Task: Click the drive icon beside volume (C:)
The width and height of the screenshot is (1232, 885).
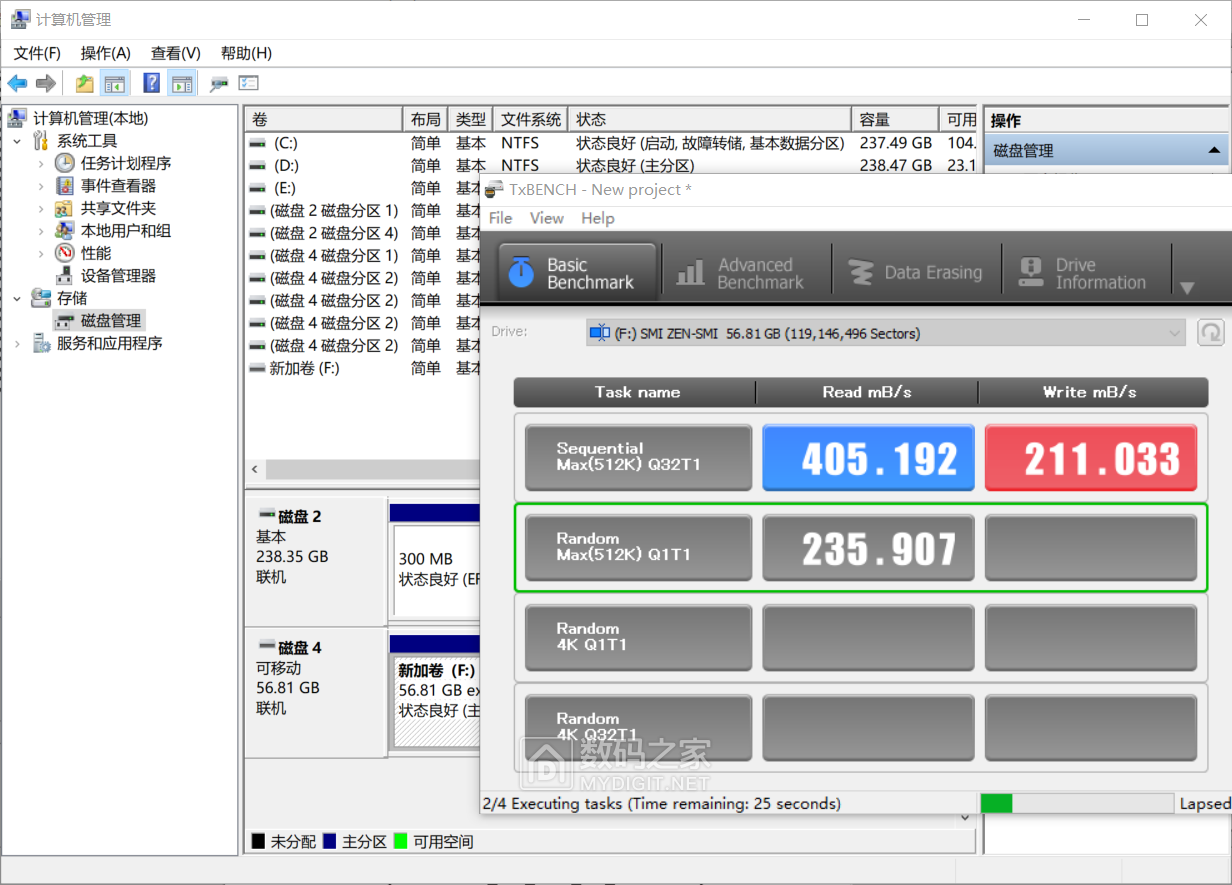Action: pos(258,143)
